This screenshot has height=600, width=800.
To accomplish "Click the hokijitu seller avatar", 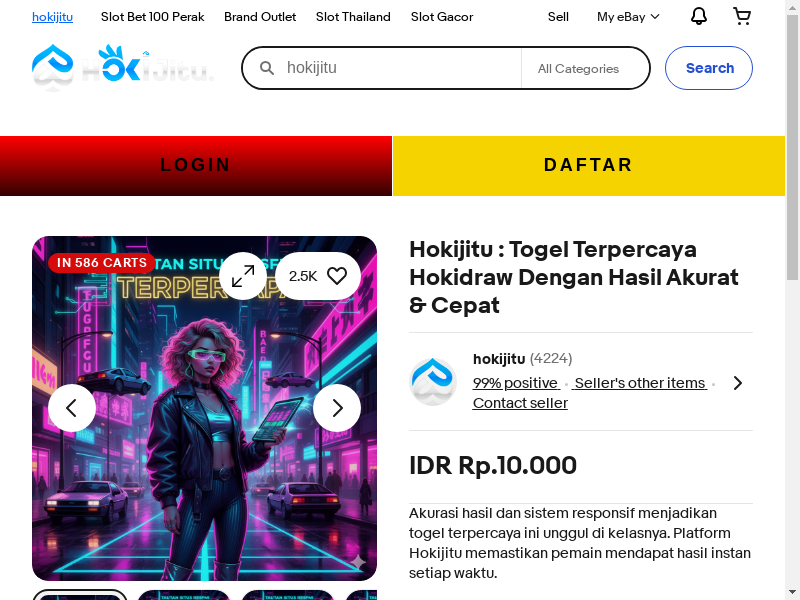I will pos(433,382).
